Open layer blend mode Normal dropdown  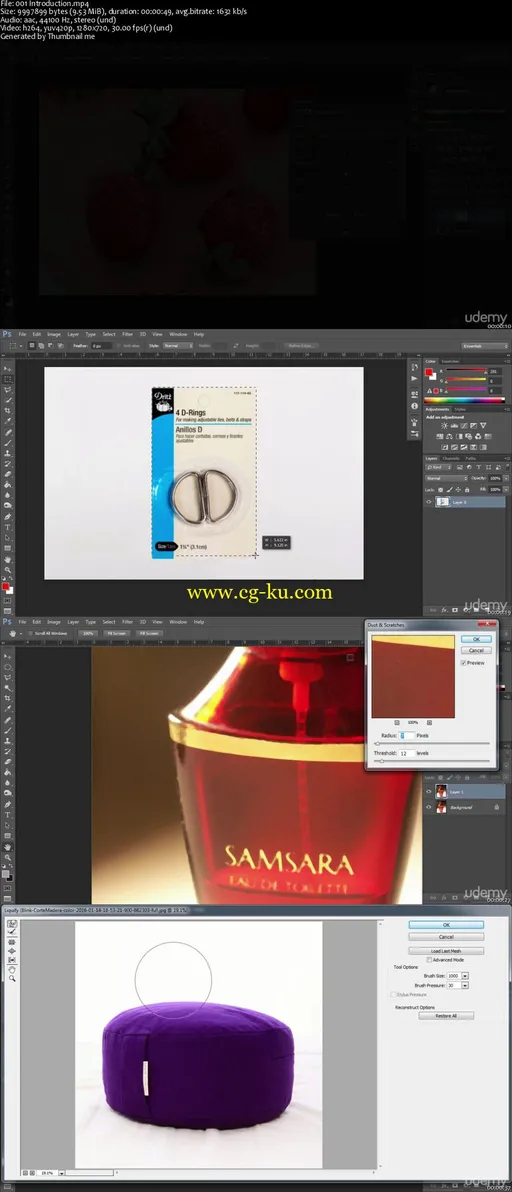click(x=446, y=478)
